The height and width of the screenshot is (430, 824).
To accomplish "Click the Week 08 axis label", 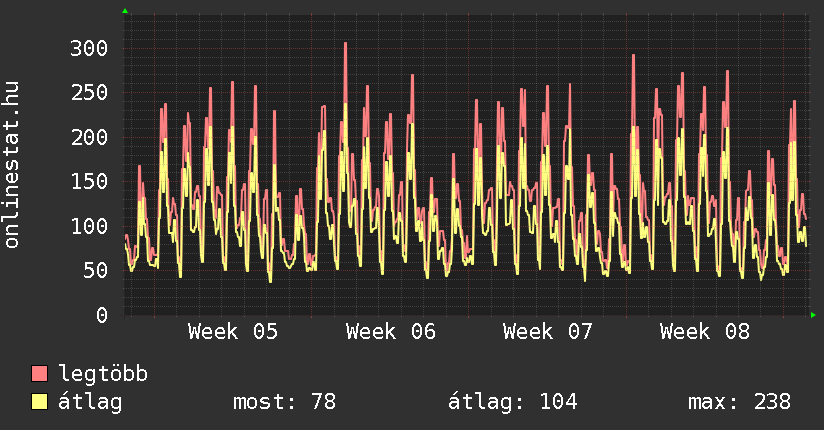I will tap(705, 332).
